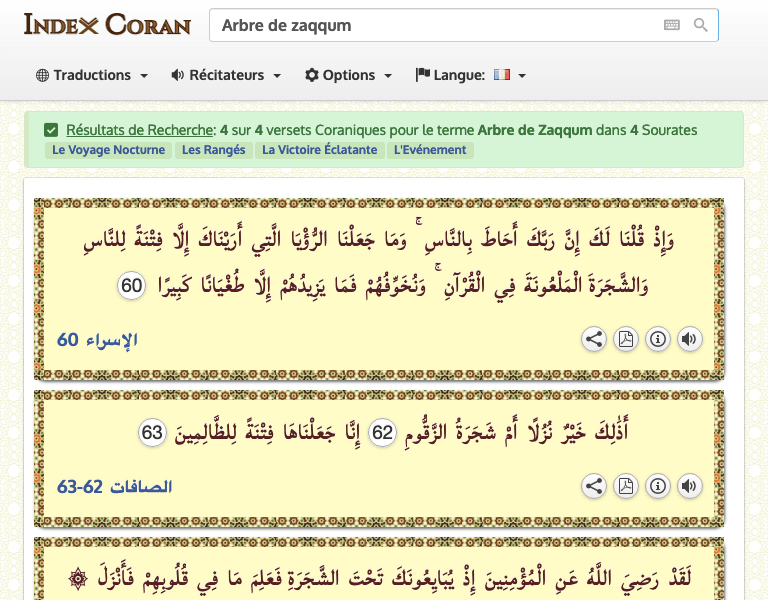
Task: Show info for verse Al-Isra 60
Action: [657, 339]
